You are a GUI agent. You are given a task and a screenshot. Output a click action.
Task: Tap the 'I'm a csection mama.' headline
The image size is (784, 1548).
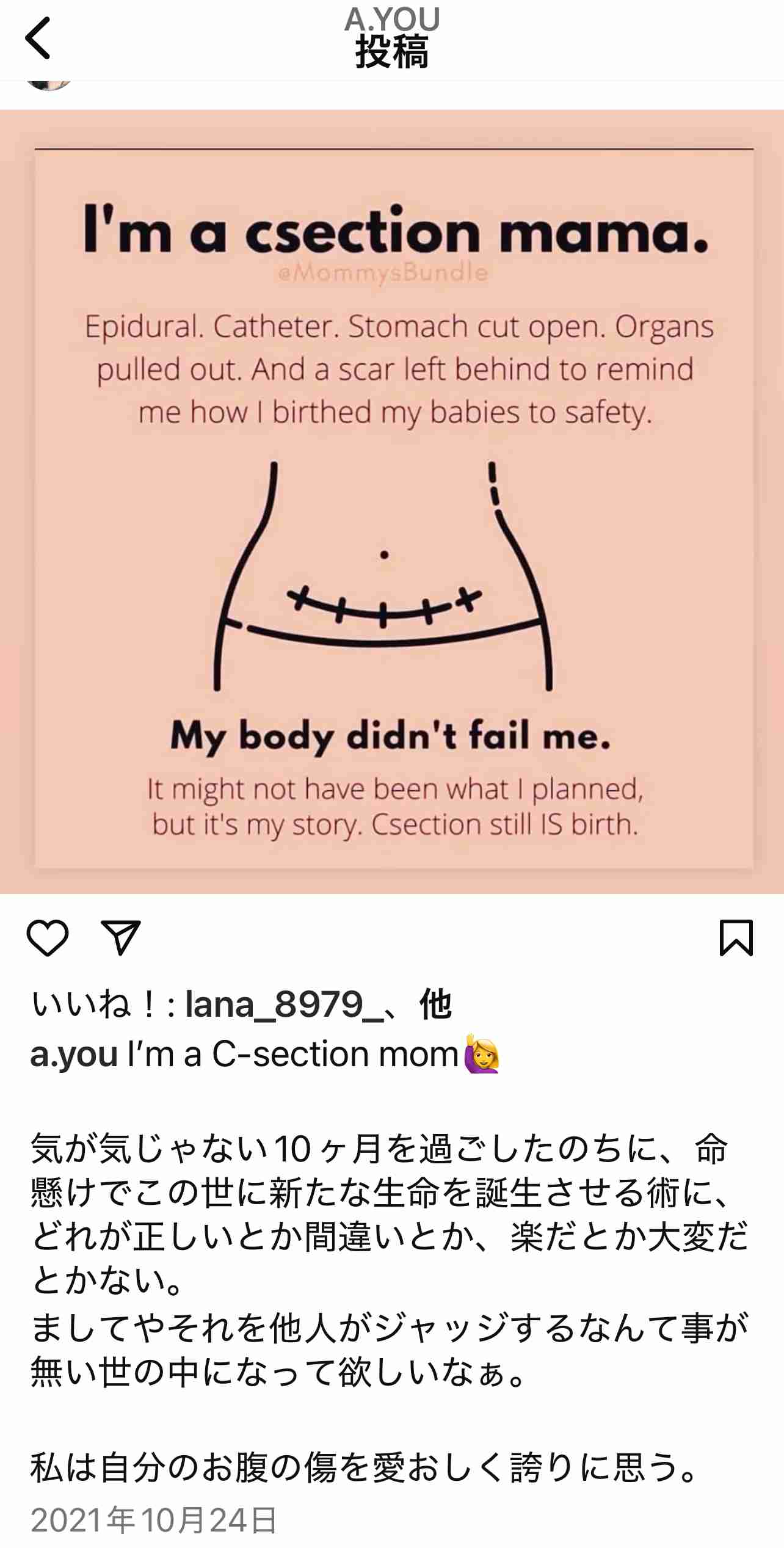396,231
